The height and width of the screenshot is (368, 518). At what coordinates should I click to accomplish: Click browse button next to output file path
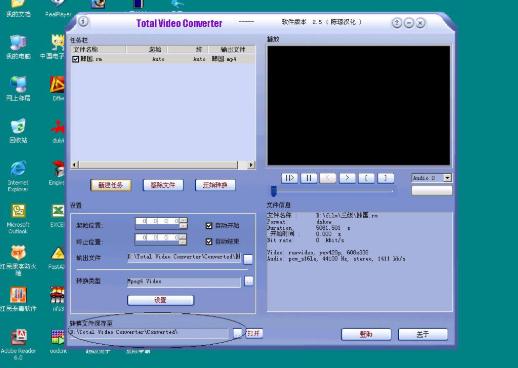(x=248, y=259)
